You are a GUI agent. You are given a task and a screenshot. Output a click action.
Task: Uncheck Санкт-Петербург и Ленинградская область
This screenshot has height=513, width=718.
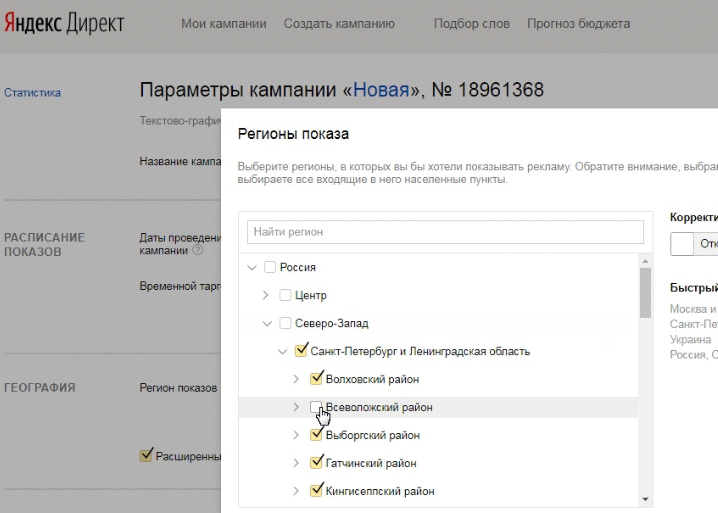(x=301, y=351)
